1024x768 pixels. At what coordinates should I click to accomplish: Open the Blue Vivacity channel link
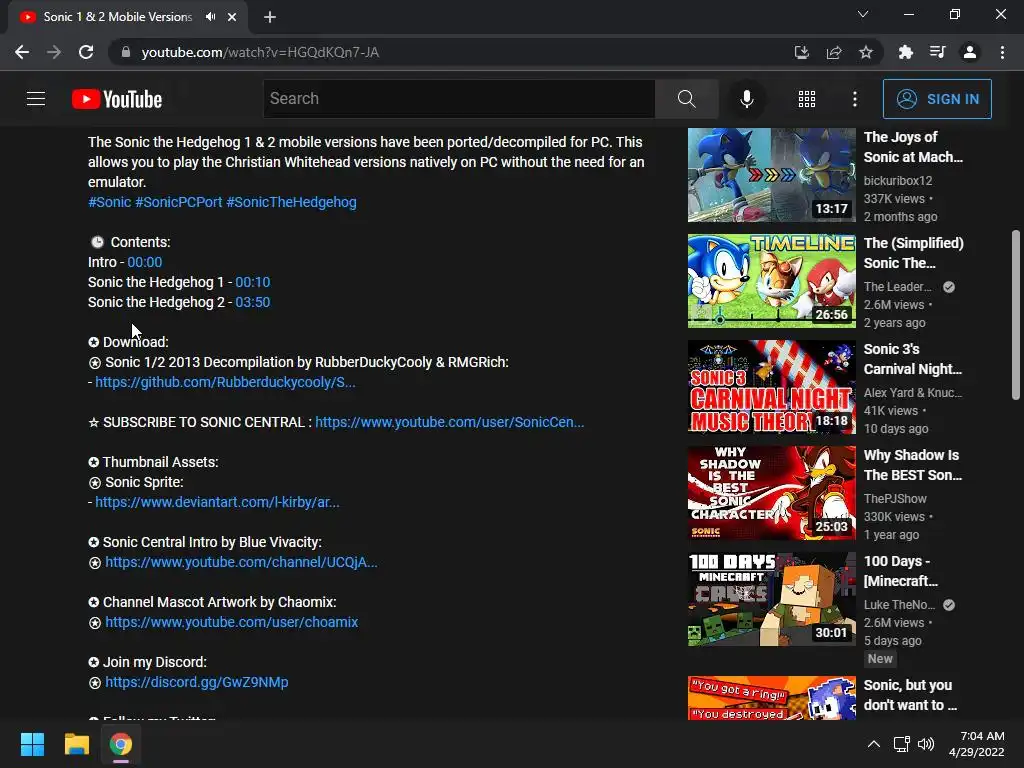tap(241, 562)
